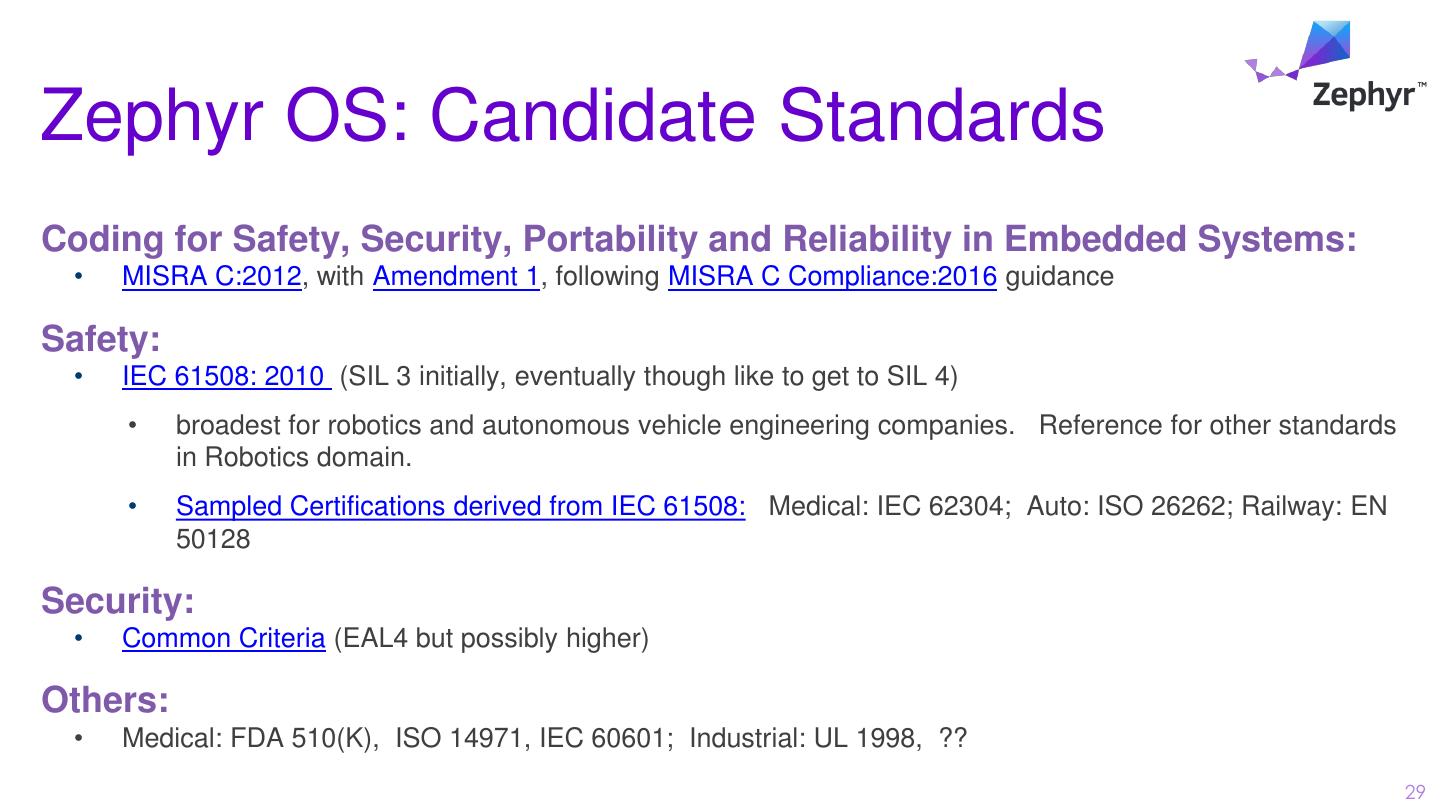
Task: Click slide number 29
Action: [1414, 793]
